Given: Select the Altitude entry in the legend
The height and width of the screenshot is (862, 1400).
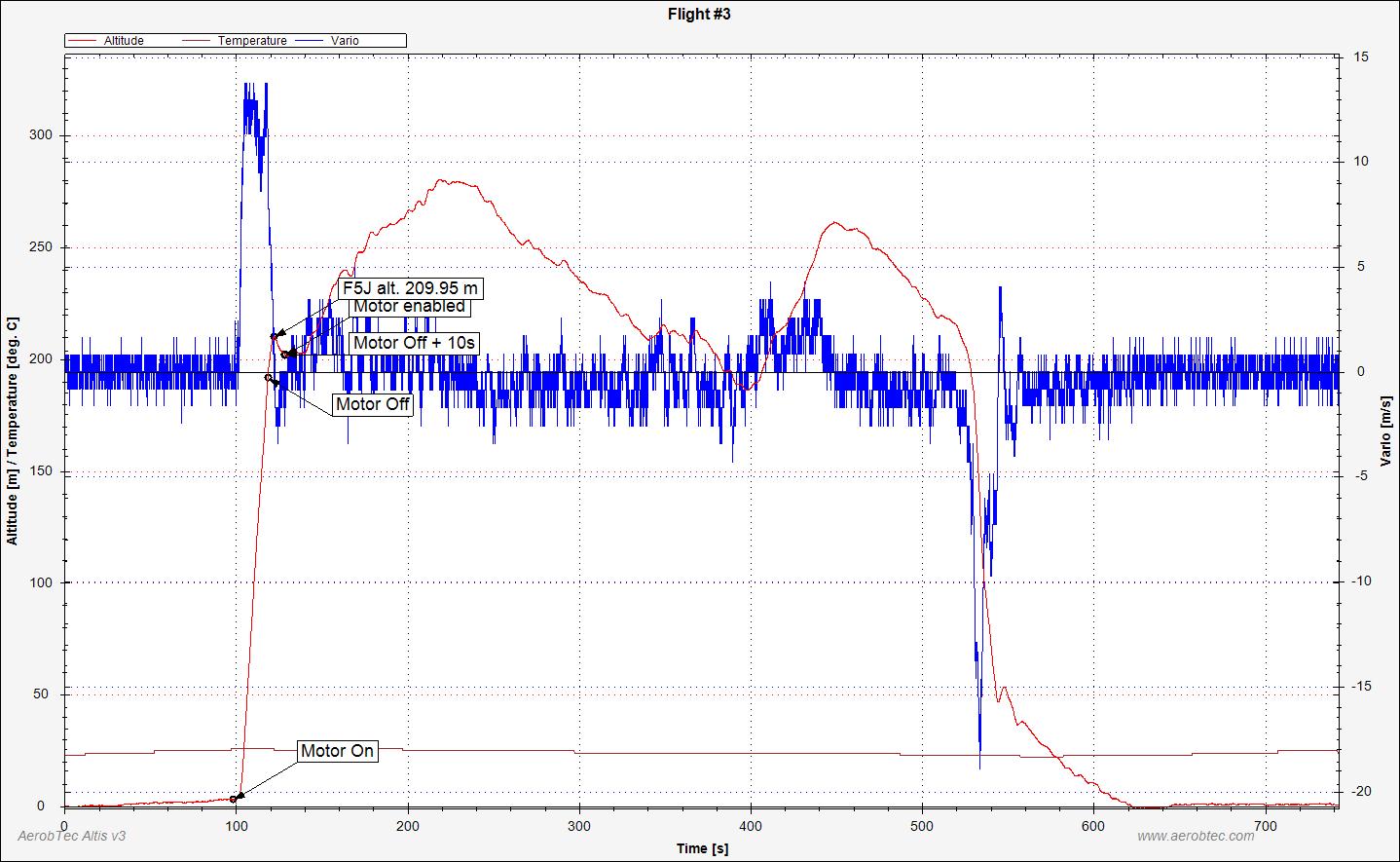Looking at the screenshot, I should point(106,41).
